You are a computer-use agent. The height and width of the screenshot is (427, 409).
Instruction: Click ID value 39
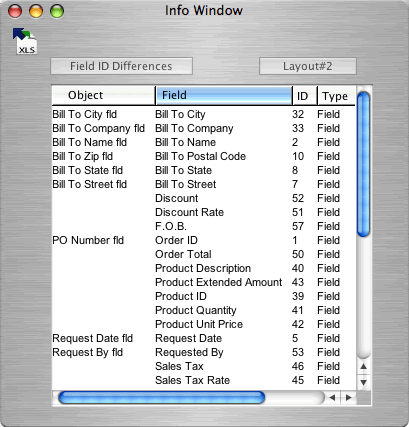click(298, 296)
